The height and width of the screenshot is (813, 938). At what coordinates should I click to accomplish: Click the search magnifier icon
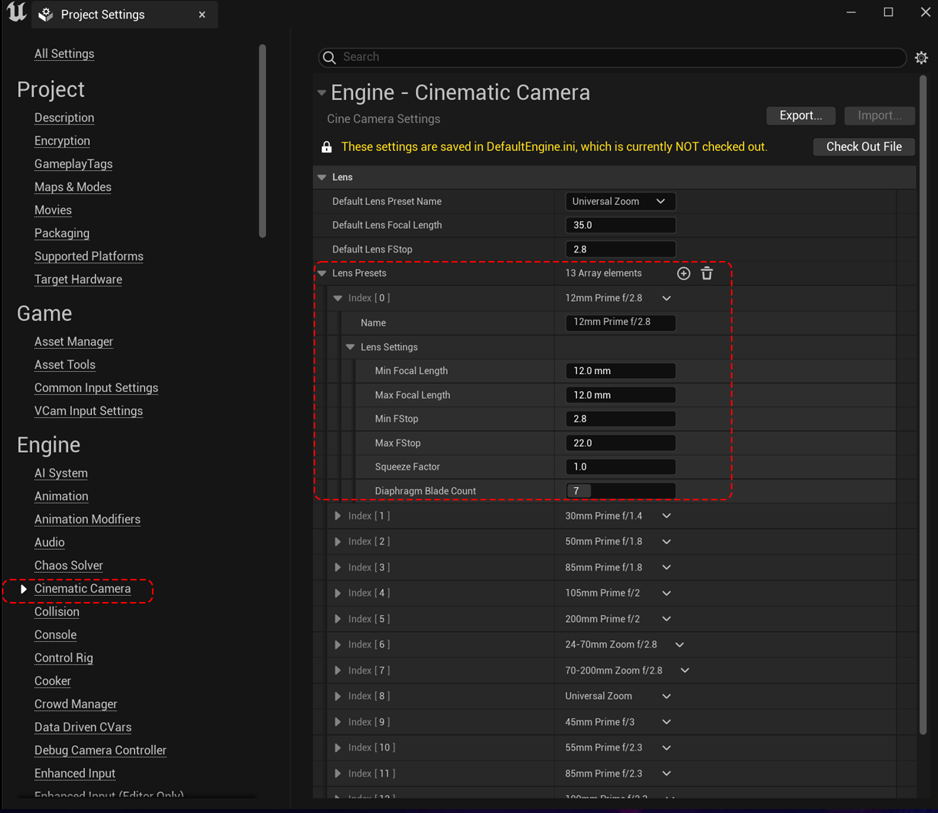[329, 57]
